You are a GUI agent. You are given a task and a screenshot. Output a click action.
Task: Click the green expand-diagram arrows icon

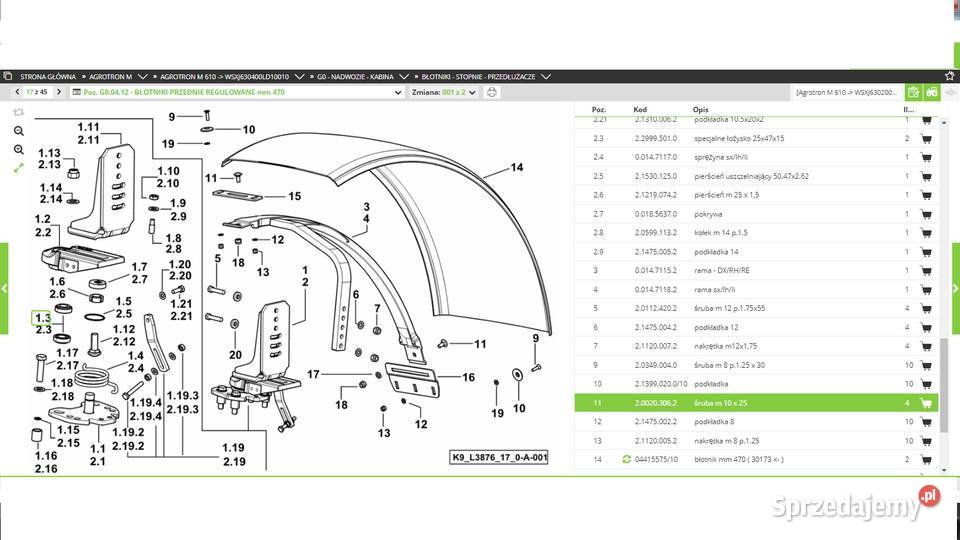tap(18, 168)
